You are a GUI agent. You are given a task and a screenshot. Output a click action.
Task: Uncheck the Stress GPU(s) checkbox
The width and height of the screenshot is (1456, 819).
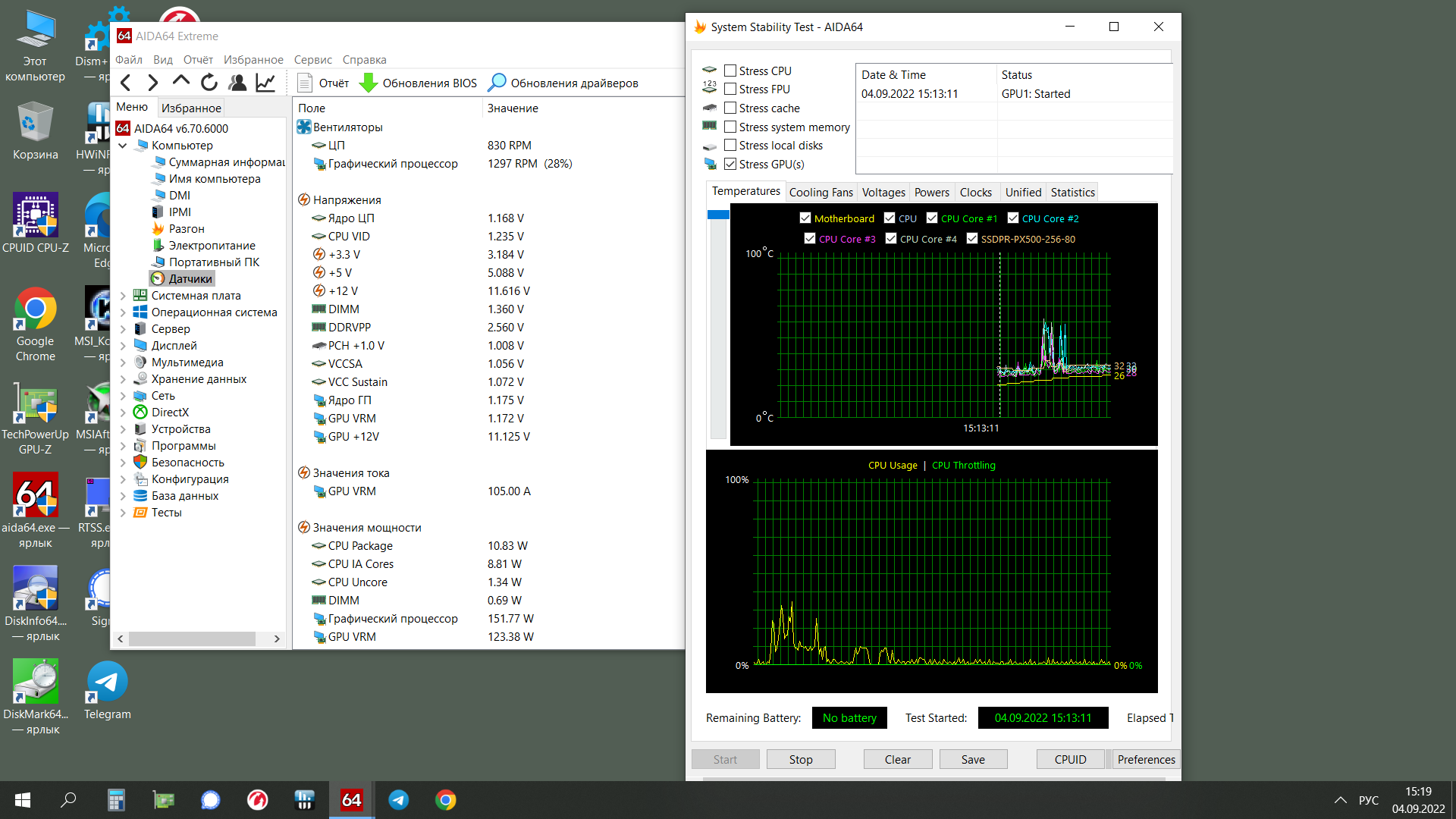(x=730, y=164)
